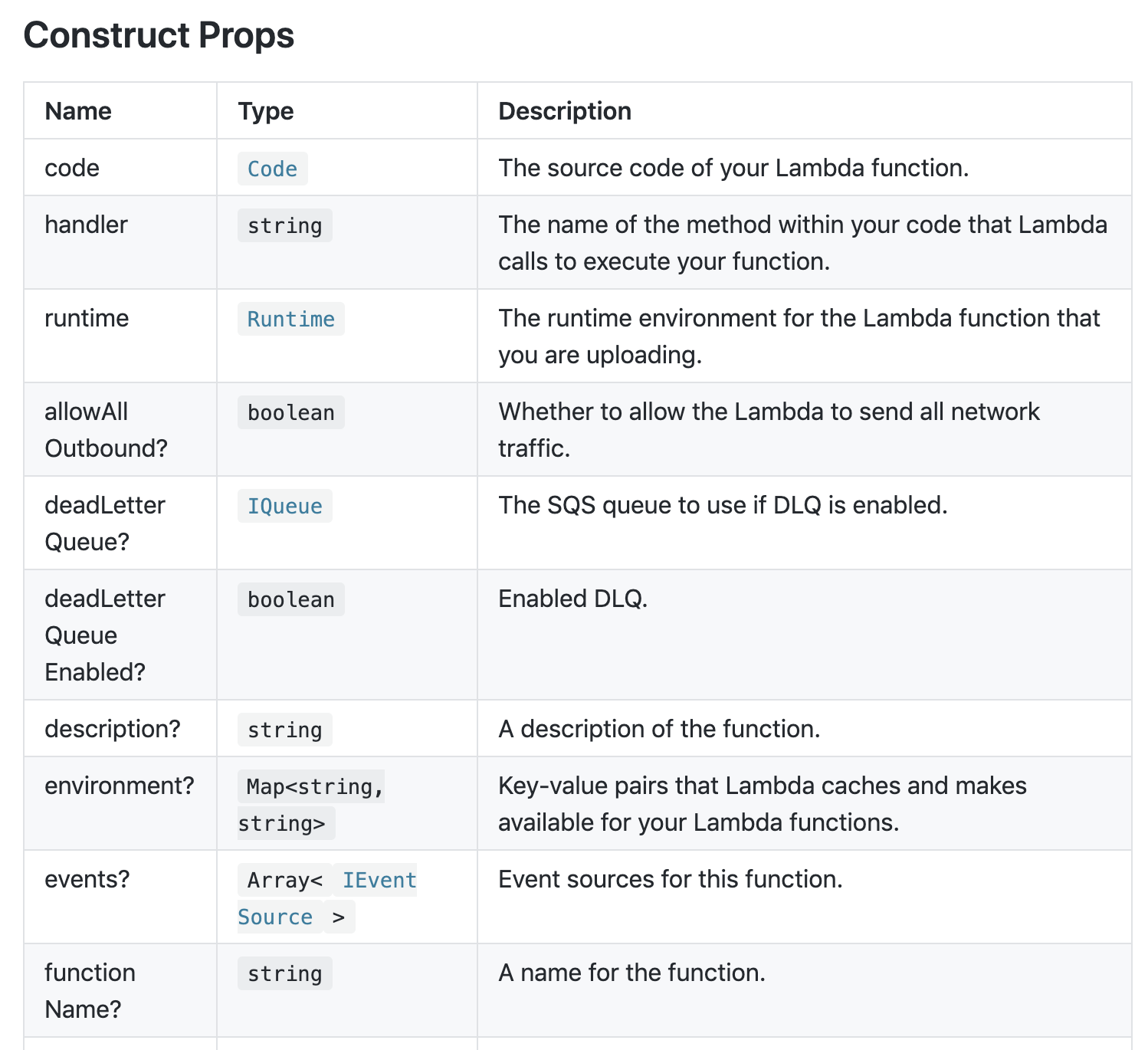
Task: Select the 'functionName?' prop name cell
Action: click(x=120, y=990)
